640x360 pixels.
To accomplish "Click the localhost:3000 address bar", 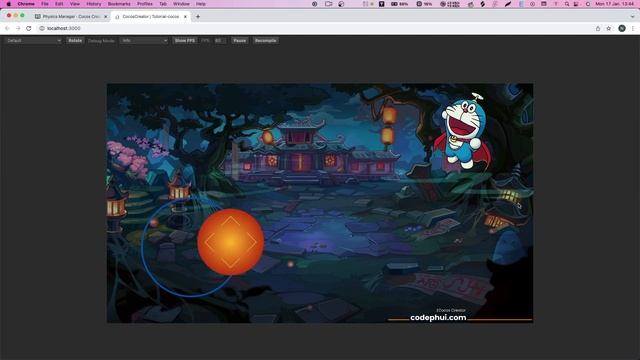I will (x=314, y=28).
